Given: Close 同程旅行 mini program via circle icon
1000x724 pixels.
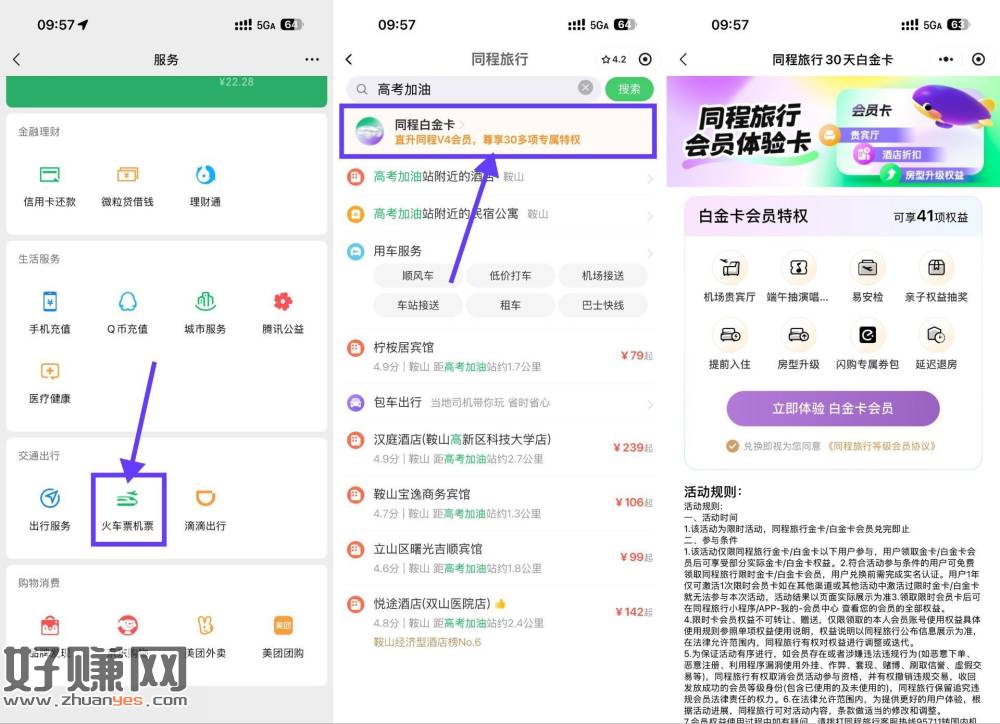Looking at the screenshot, I should (x=645, y=59).
